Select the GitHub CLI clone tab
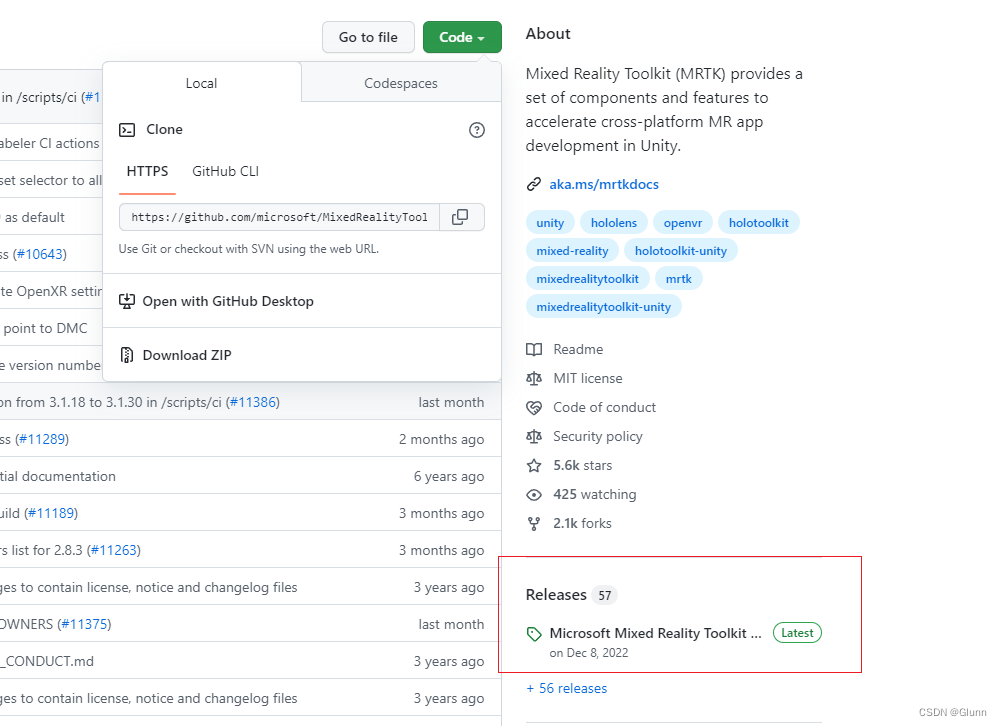 pos(226,171)
